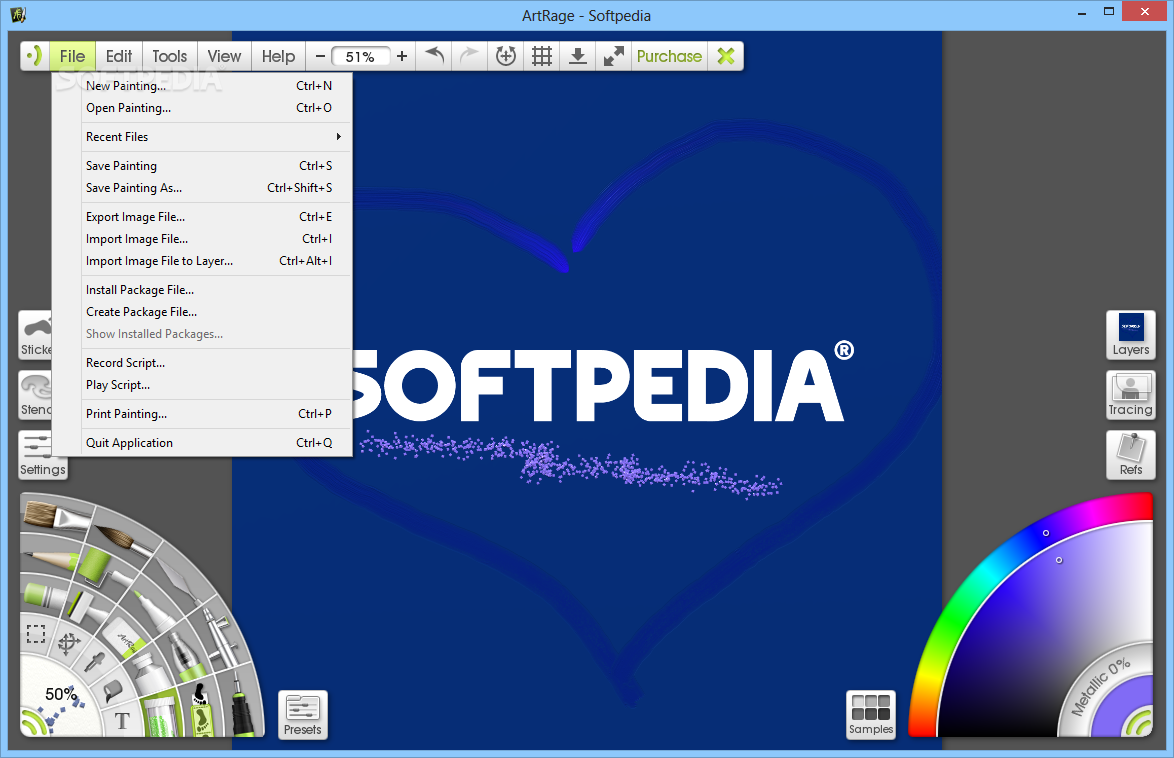This screenshot has width=1174, height=758.
Task: Click the green Purchase button
Action: coord(669,56)
